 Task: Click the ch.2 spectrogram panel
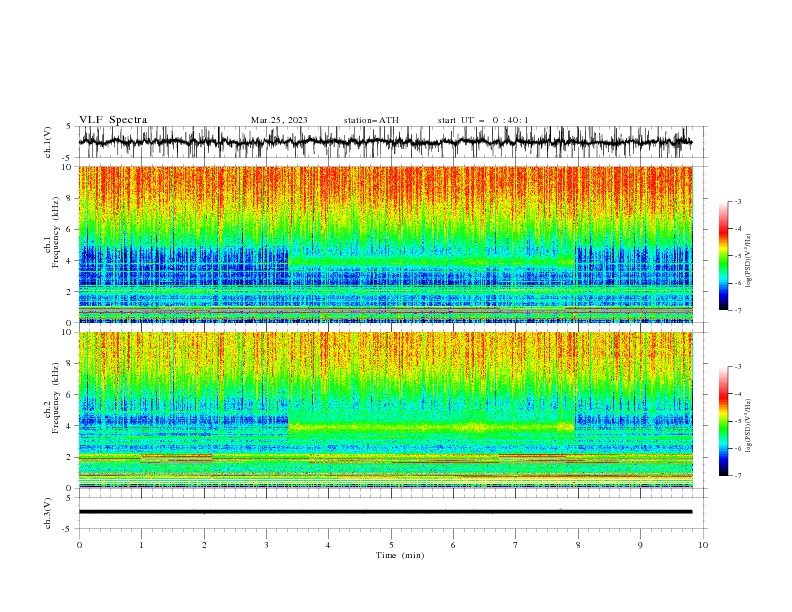tap(385, 410)
